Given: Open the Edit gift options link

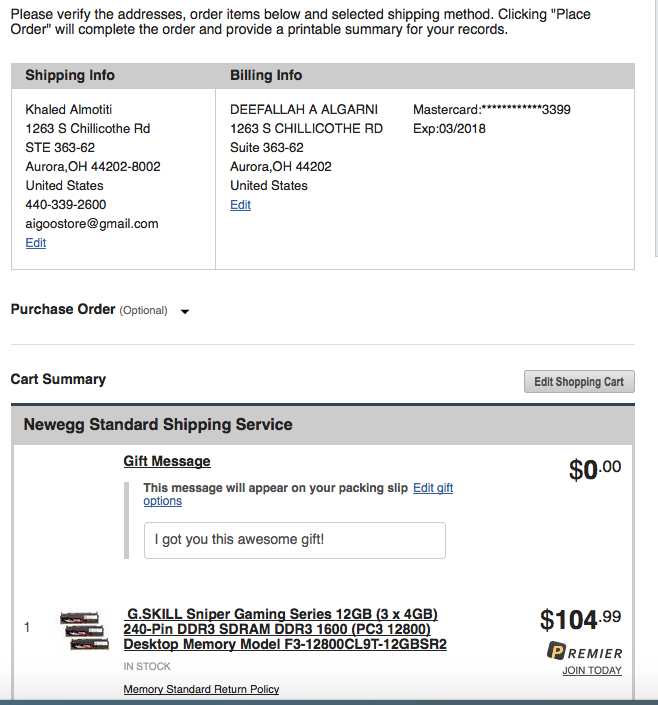Looking at the screenshot, I should [x=432, y=488].
